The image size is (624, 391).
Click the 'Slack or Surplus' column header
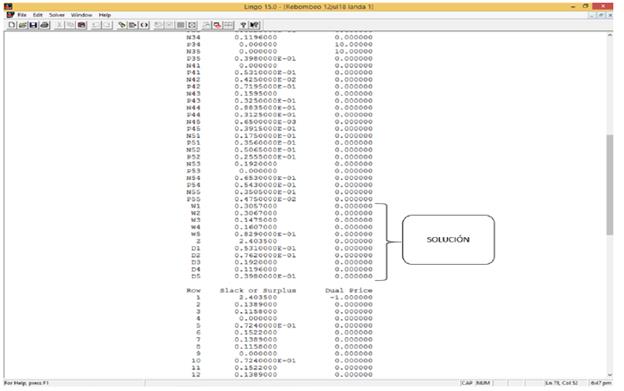click(258, 290)
